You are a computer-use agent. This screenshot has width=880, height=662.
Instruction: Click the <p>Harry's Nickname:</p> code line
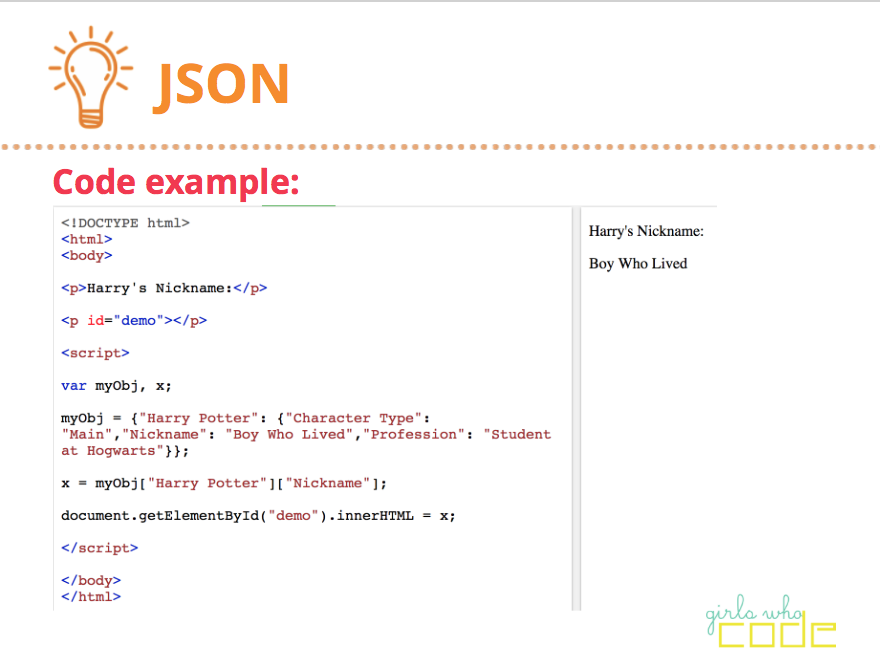[x=164, y=288]
